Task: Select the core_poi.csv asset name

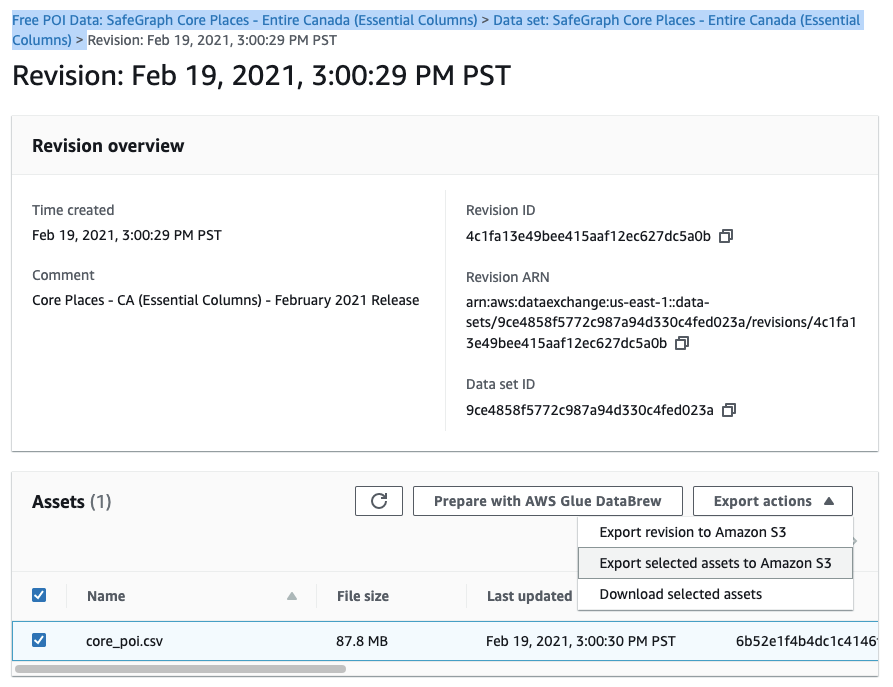Action: coord(124,641)
